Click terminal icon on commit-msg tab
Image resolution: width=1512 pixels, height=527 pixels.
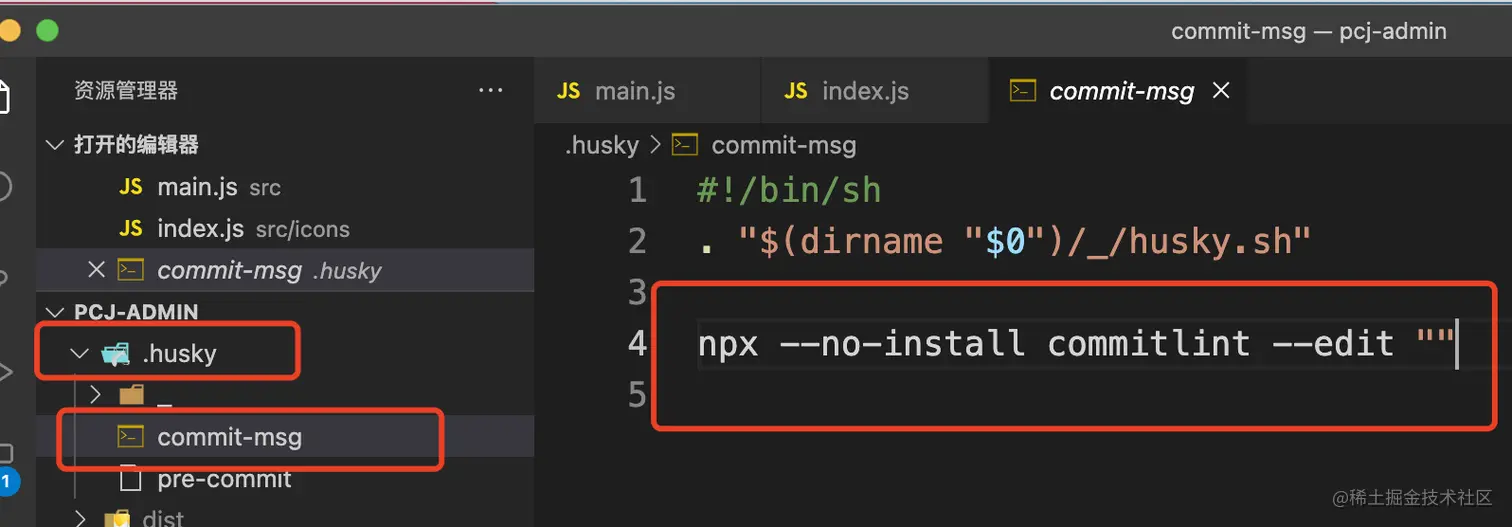click(x=1022, y=91)
